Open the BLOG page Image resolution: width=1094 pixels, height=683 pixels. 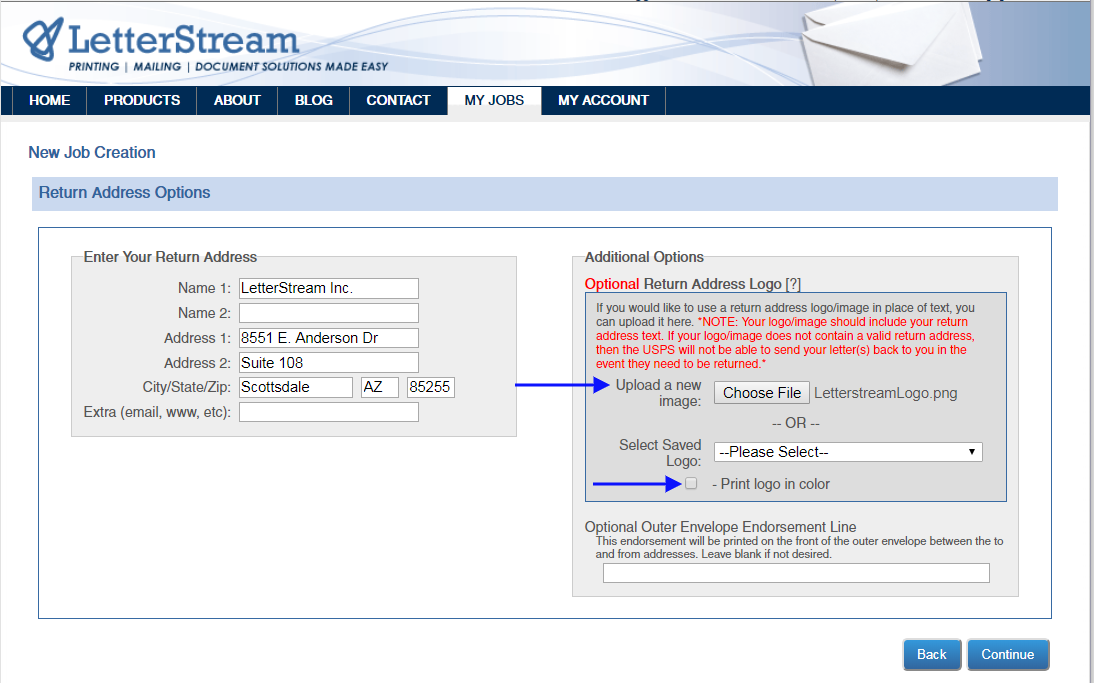[313, 100]
